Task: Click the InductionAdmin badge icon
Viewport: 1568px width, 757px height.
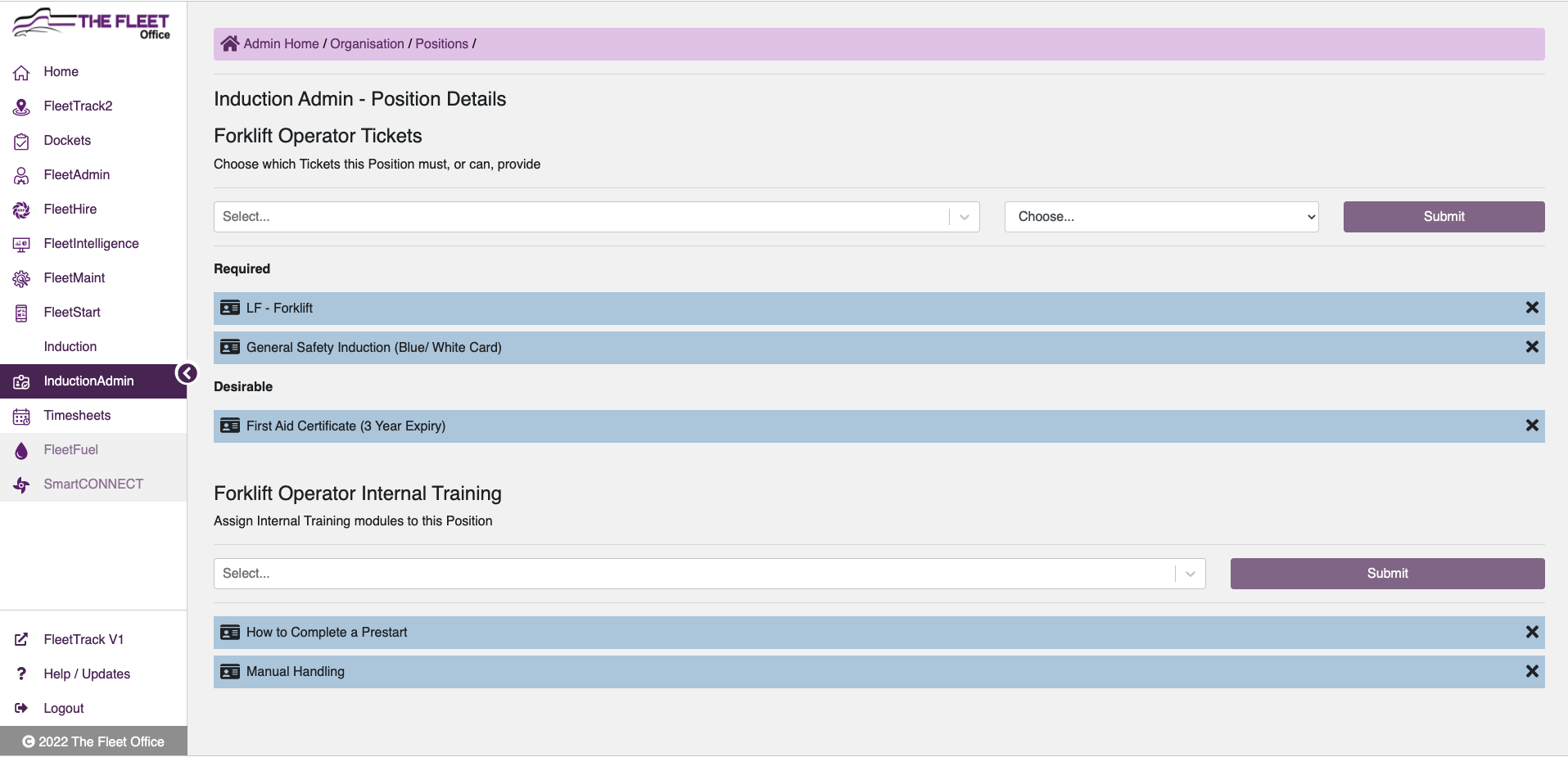Action: 22,382
